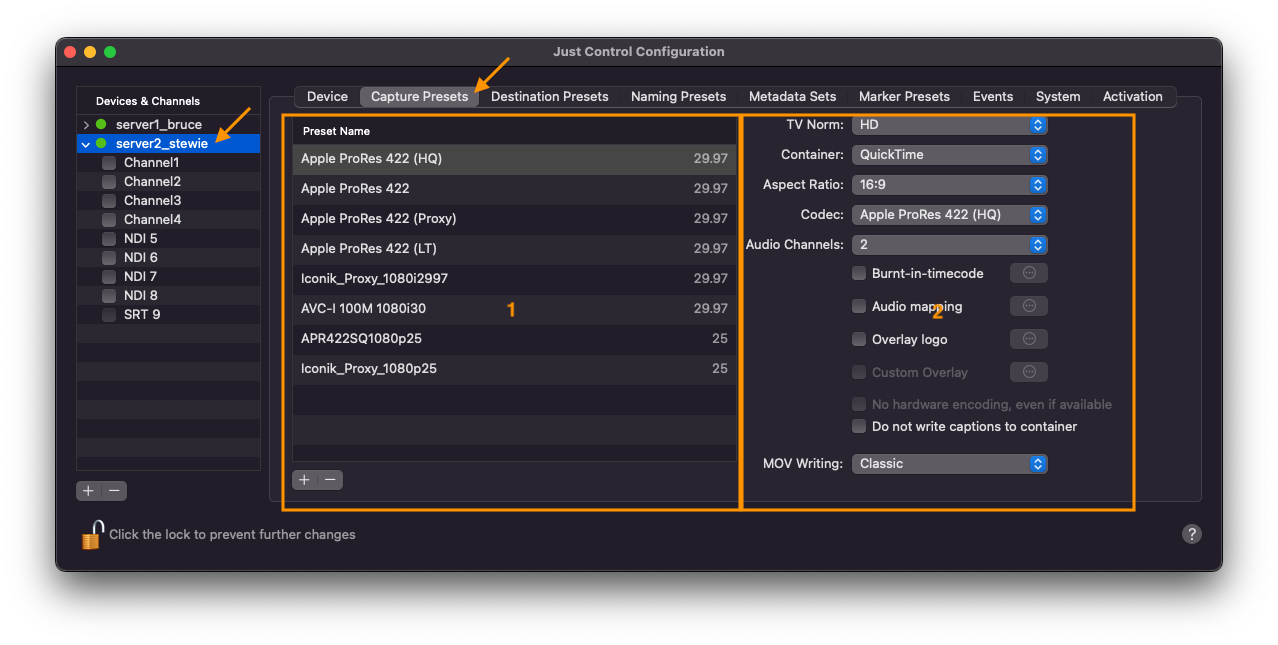Add a device using the sidebar plus button
Viewport: 1278px width, 645px height.
pos(89,491)
